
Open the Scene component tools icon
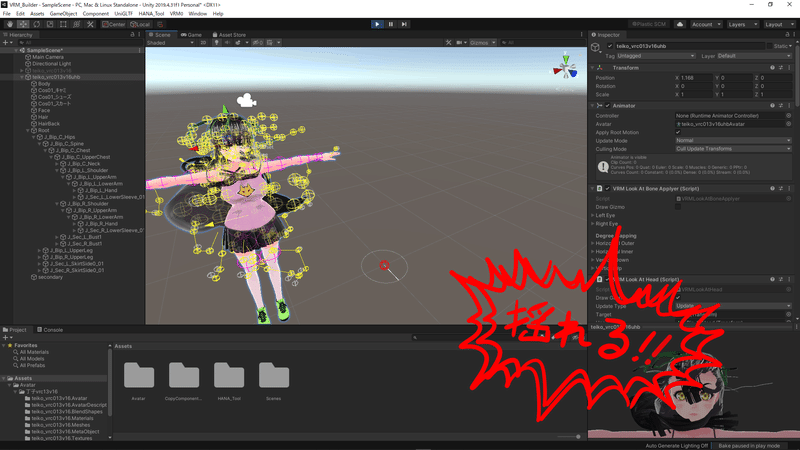pyautogui.click(x=448, y=42)
